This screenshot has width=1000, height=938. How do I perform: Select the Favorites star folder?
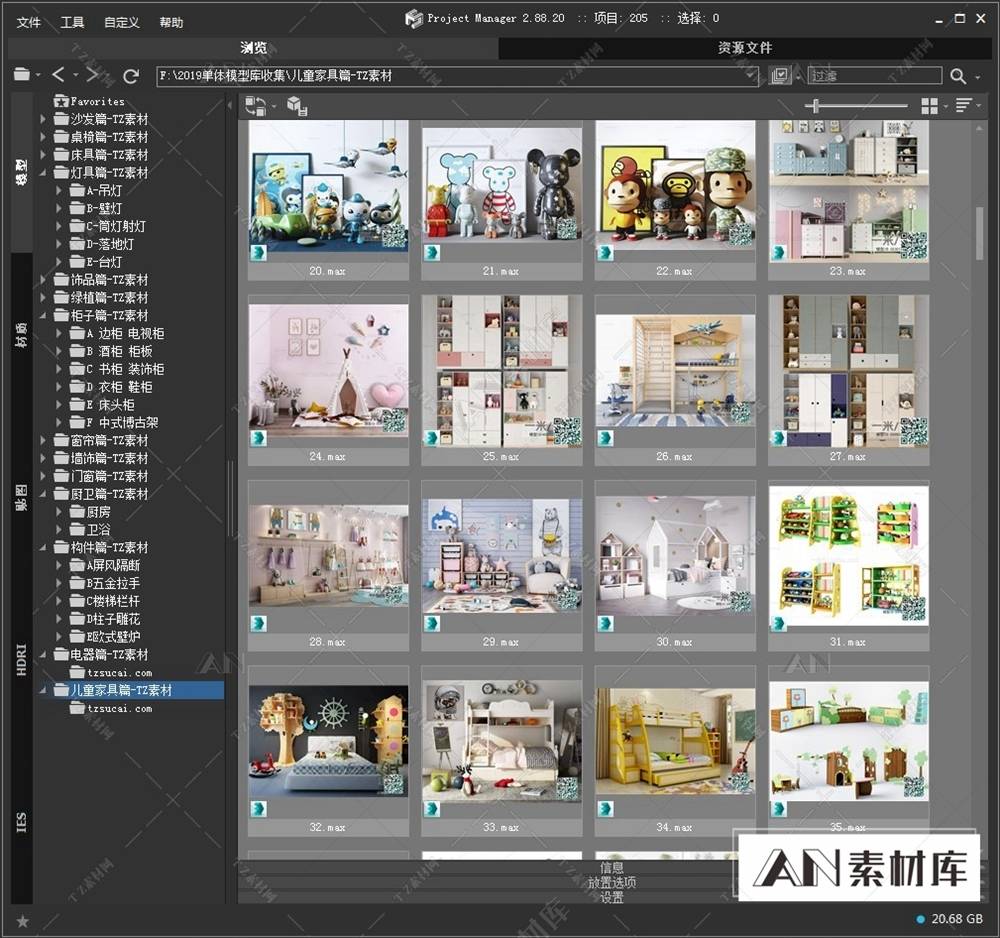tap(90, 101)
